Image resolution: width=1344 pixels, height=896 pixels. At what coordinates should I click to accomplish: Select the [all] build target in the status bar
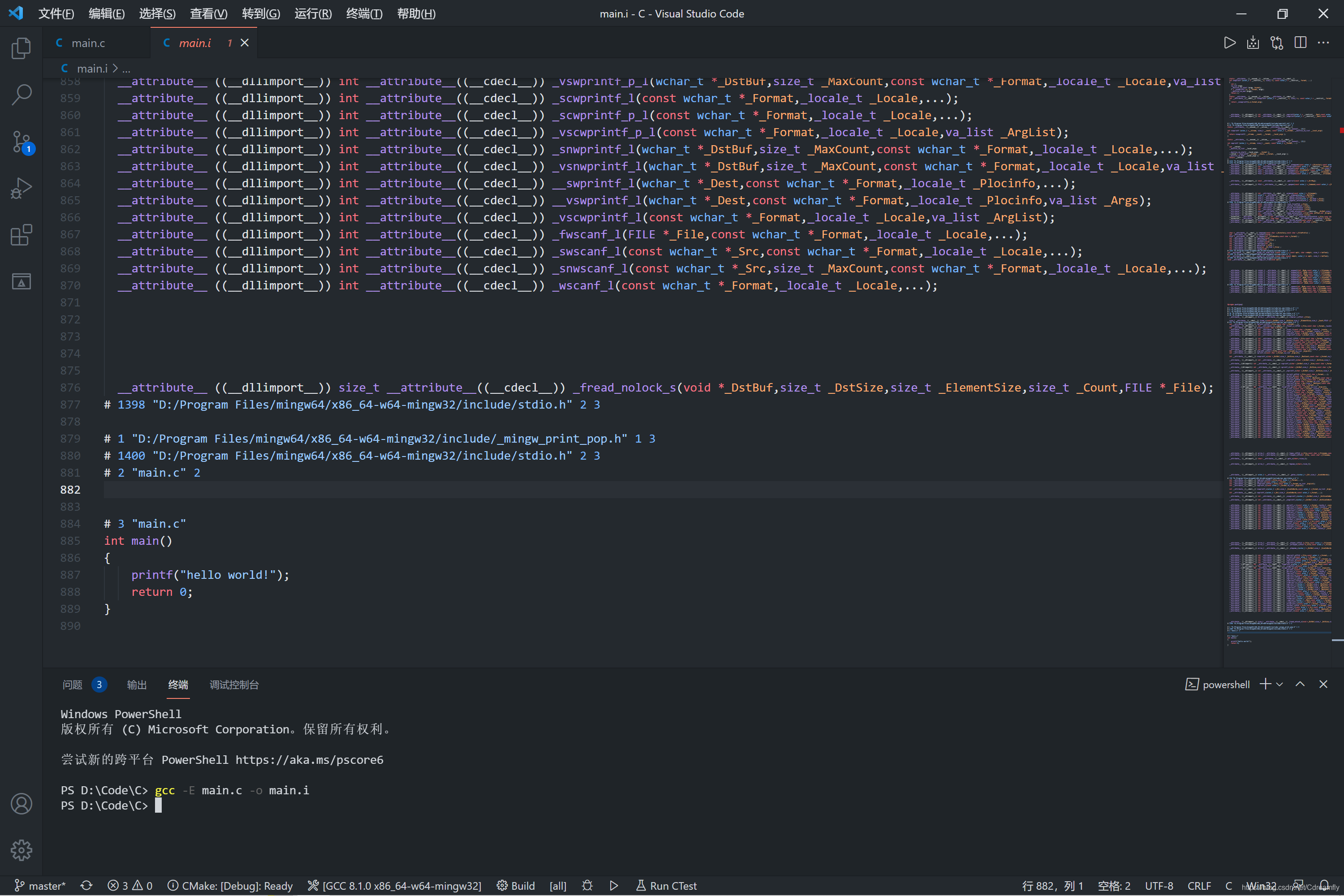(x=558, y=885)
